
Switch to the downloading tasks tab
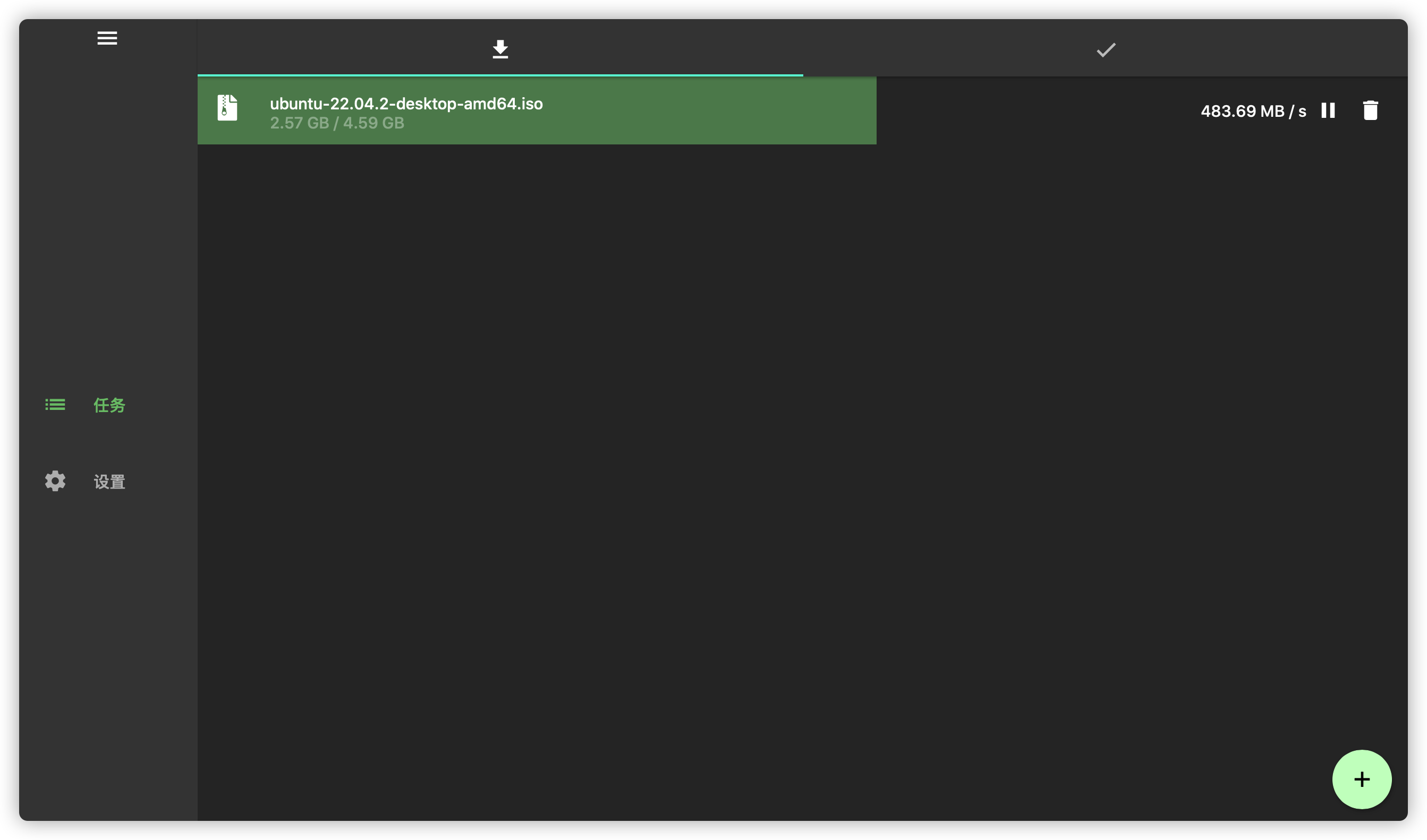tap(500, 49)
